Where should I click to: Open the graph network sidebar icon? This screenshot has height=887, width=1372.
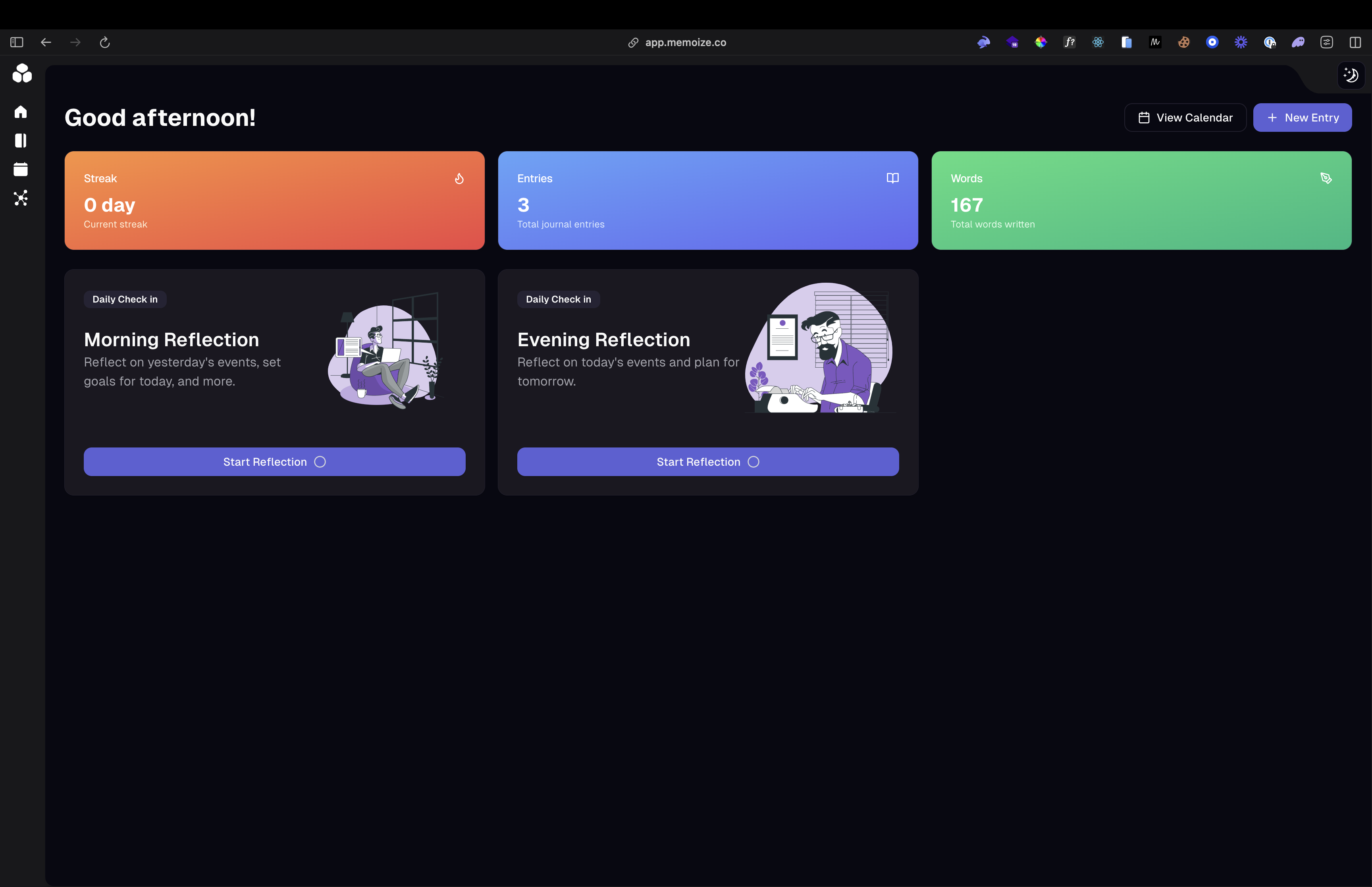point(21,198)
